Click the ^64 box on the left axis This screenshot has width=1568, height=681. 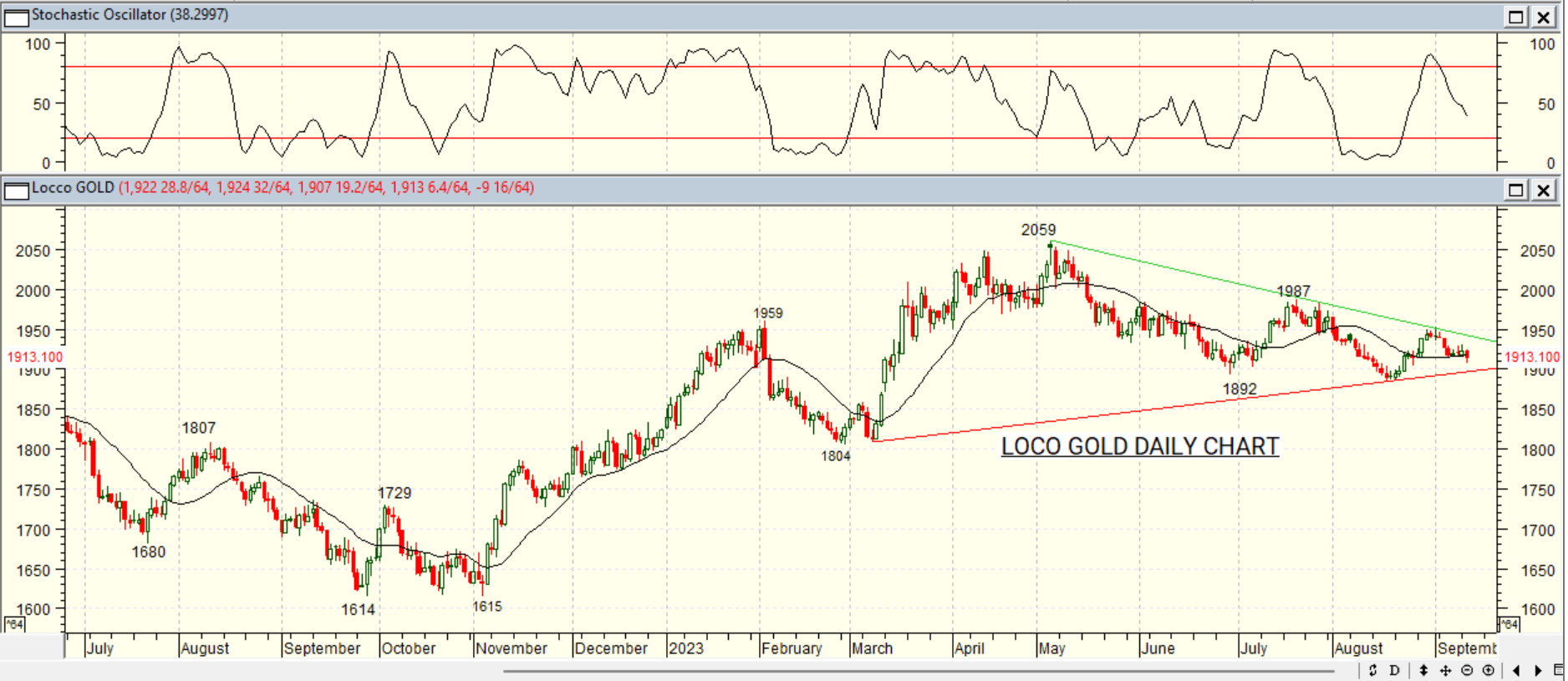click(x=14, y=624)
